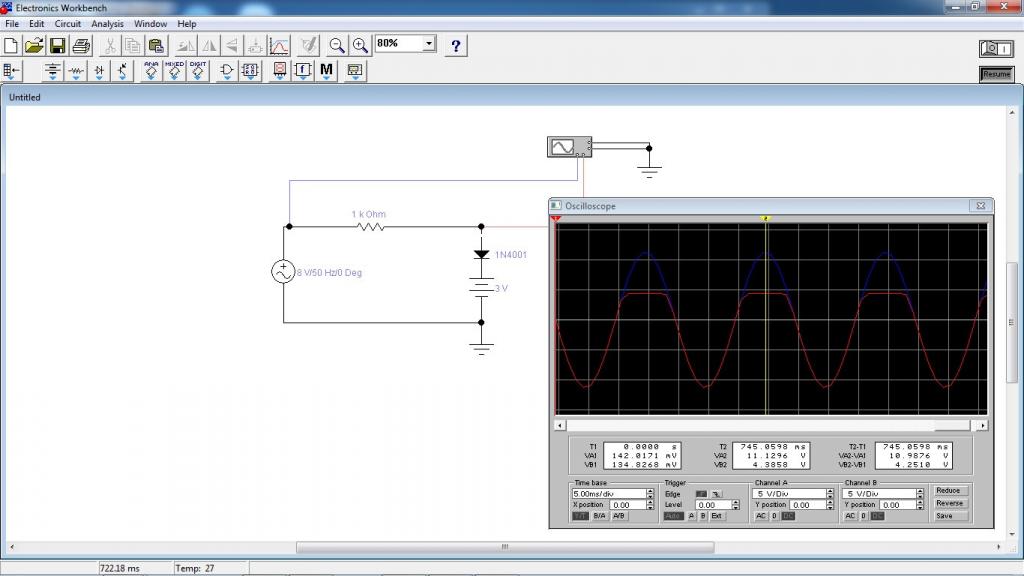The height and width of the screenshot is (576, 1024).
Task: Click the Zoom In magnifier icon
Action: point(359,45)
